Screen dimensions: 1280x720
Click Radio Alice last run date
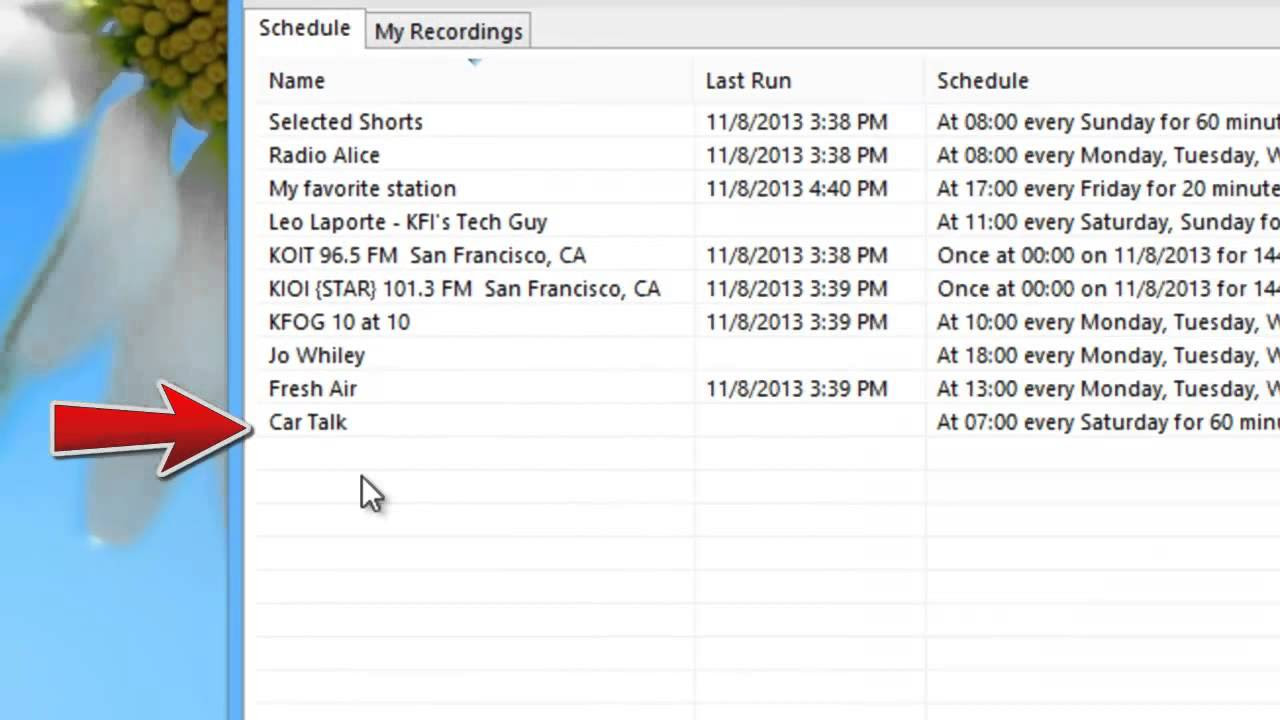point(797,155)
